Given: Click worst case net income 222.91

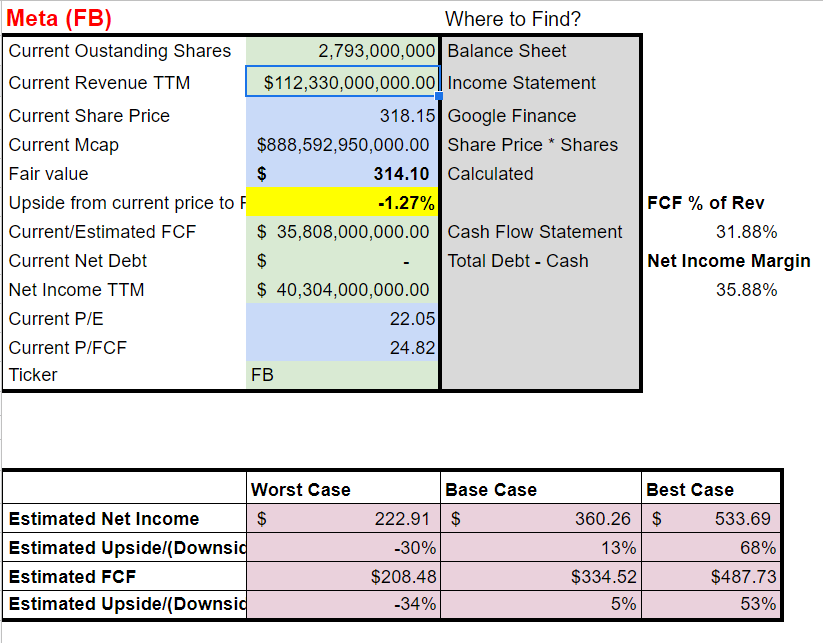Looking at the screenshot, I should (402, 519).
